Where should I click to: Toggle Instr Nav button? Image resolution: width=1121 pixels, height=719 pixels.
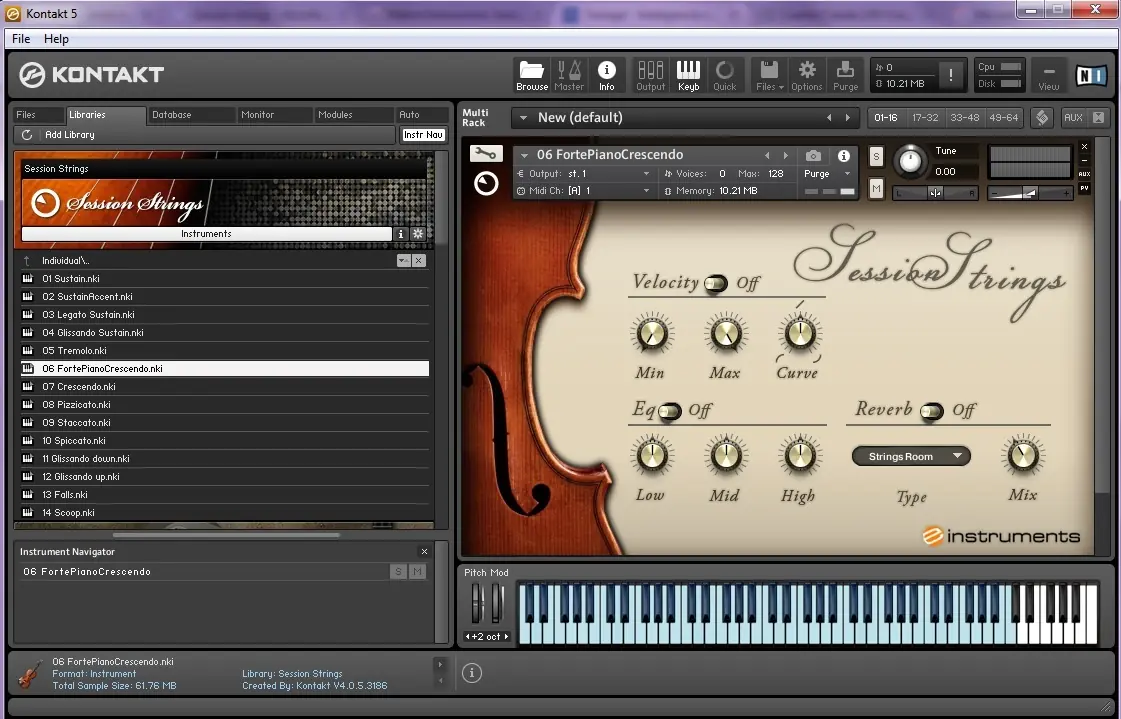(423, 134)
